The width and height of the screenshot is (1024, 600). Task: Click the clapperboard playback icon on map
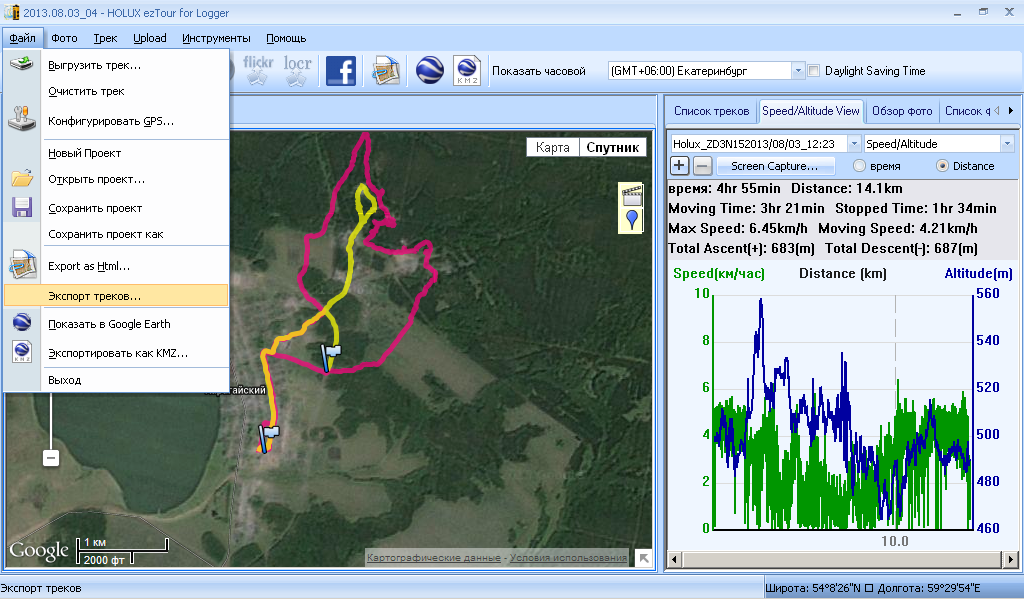pos(632,195)
